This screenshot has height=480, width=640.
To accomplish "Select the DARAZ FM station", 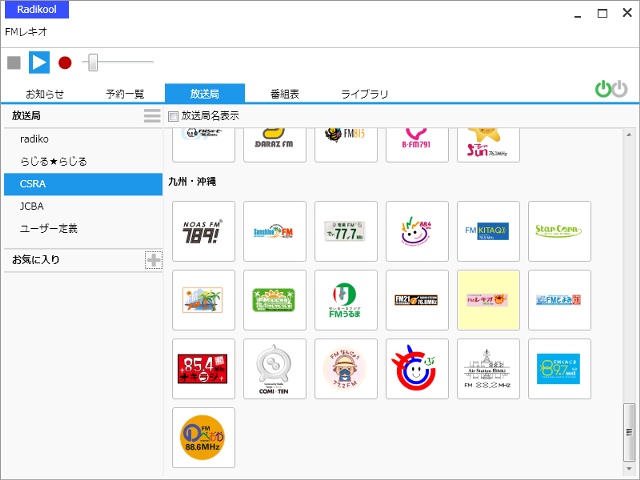I will (x=275, y=145).
